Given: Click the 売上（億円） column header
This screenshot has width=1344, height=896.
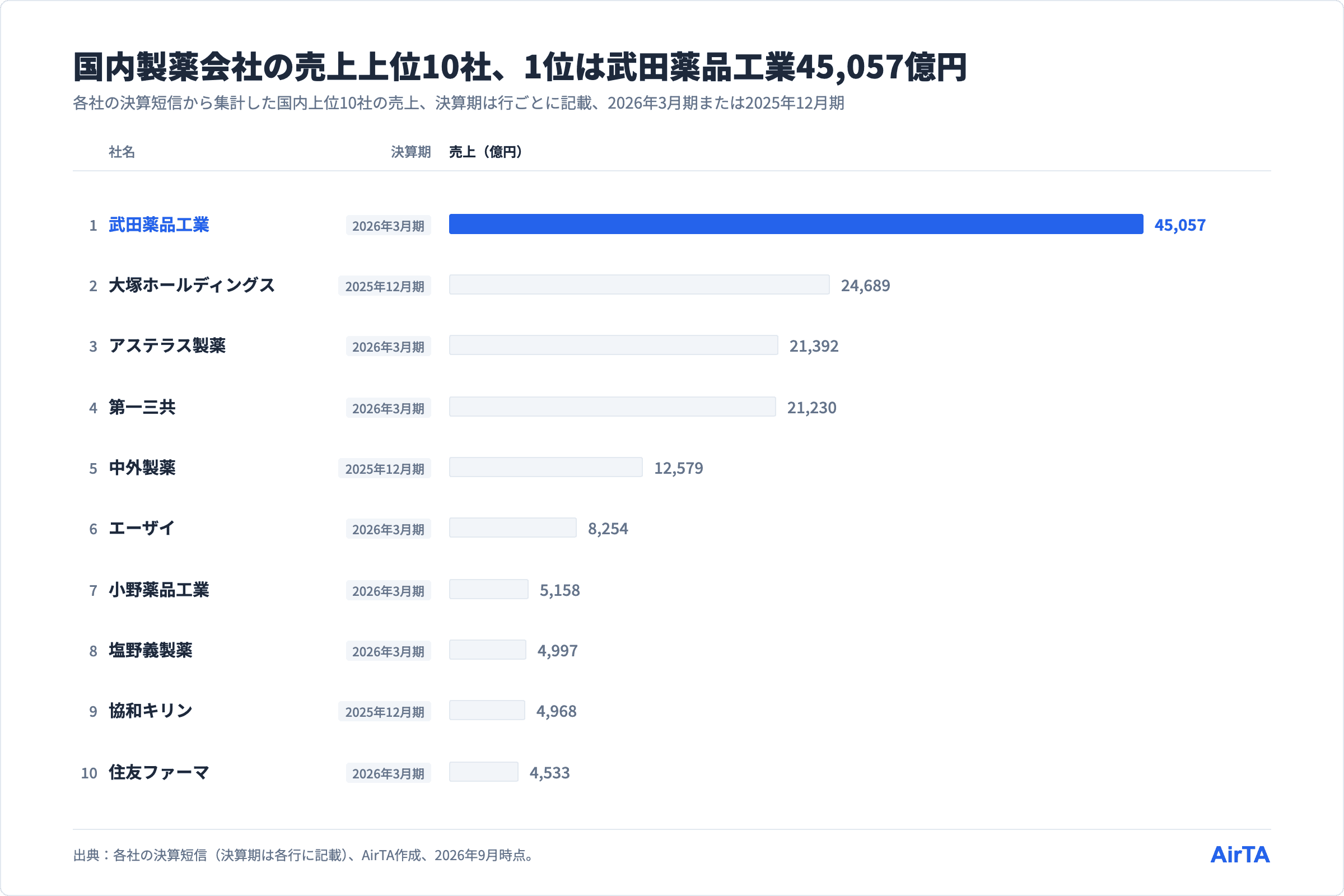Looking at the screenshot, I should (x=486, y=151).
